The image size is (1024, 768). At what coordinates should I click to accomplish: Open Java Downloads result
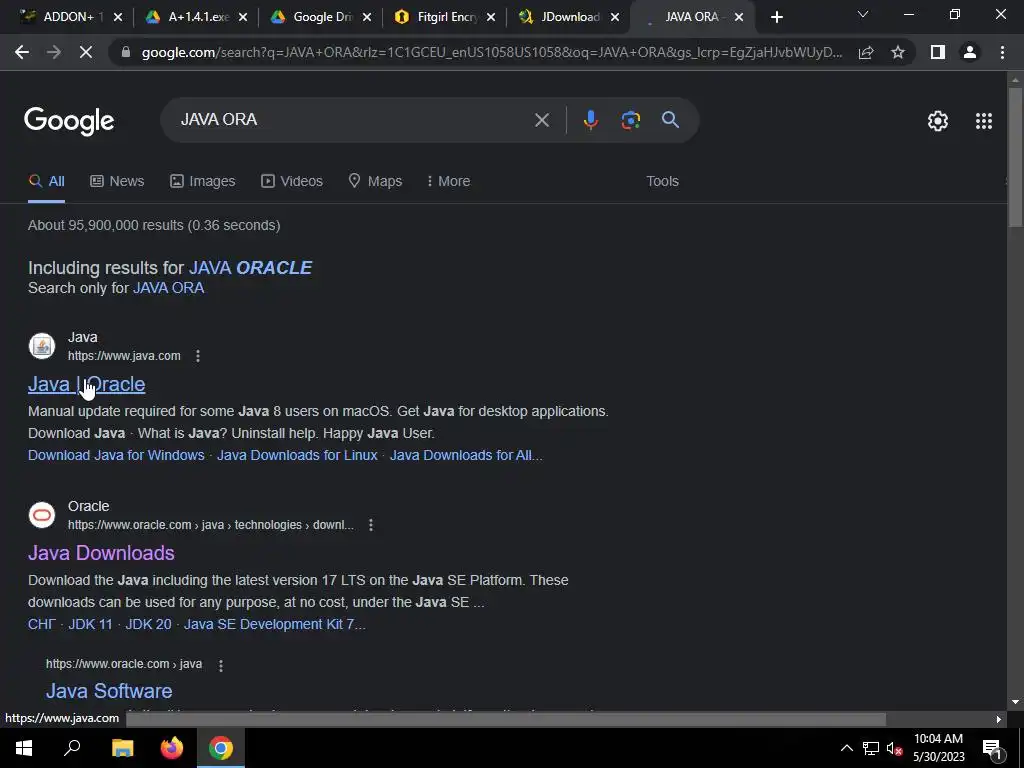tap(101, 553)
